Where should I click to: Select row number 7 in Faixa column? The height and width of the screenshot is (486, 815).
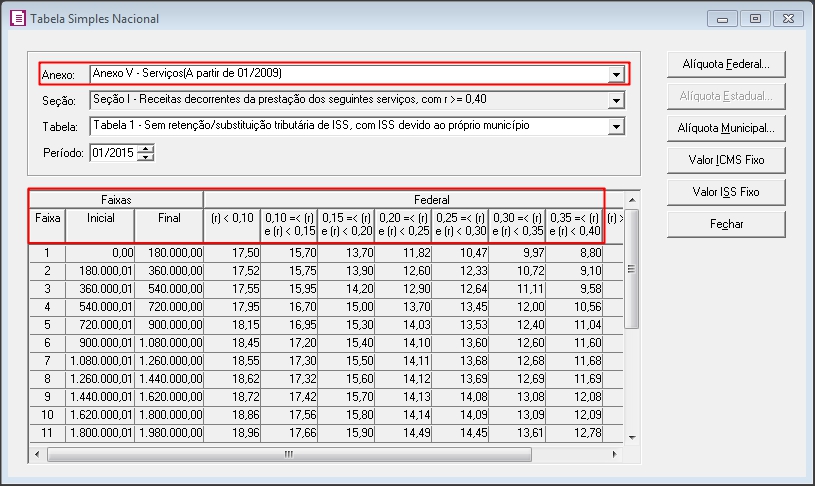pyautogui.click(x=47, y=361)
